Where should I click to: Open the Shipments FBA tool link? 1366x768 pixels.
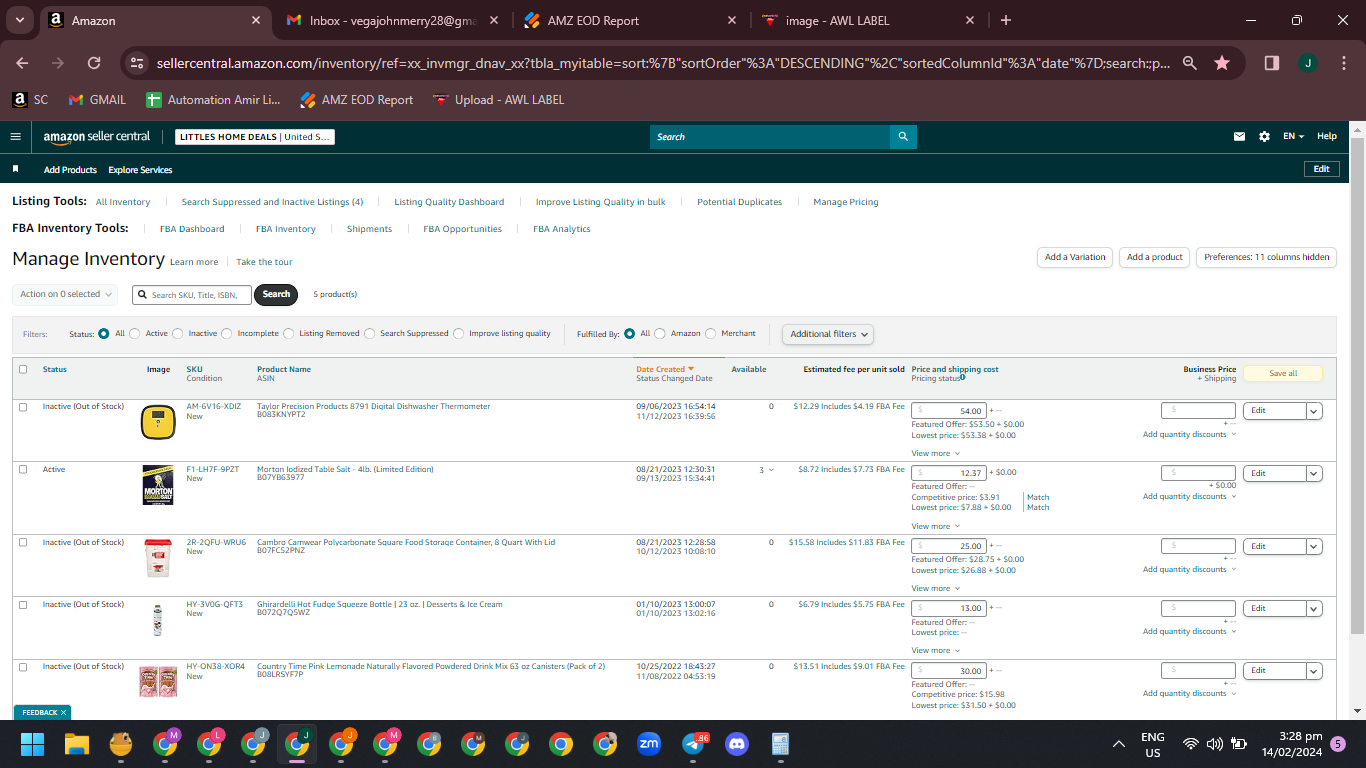(370, 229)
